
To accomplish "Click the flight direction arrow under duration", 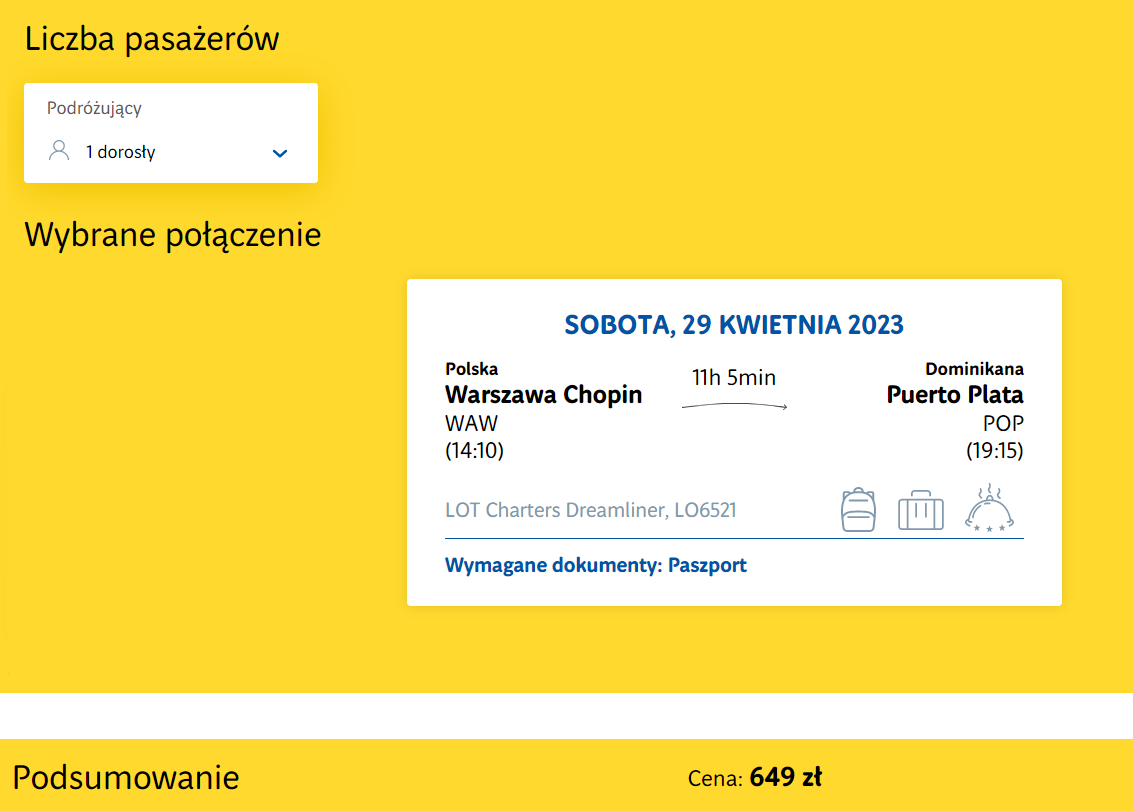I will (x=734, y=406).
